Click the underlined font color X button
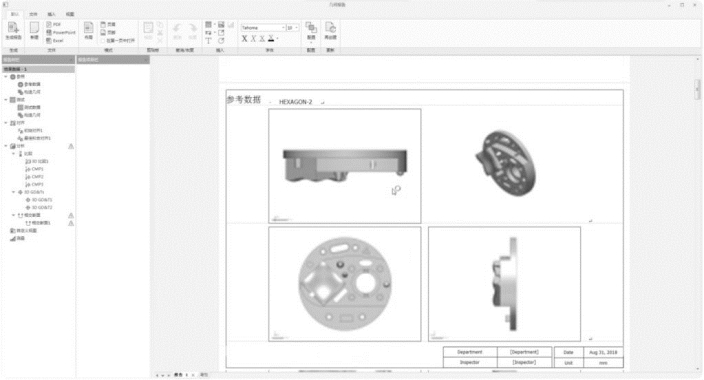The width and height of the screenshot is (704, 380). (x=271, y=39)
